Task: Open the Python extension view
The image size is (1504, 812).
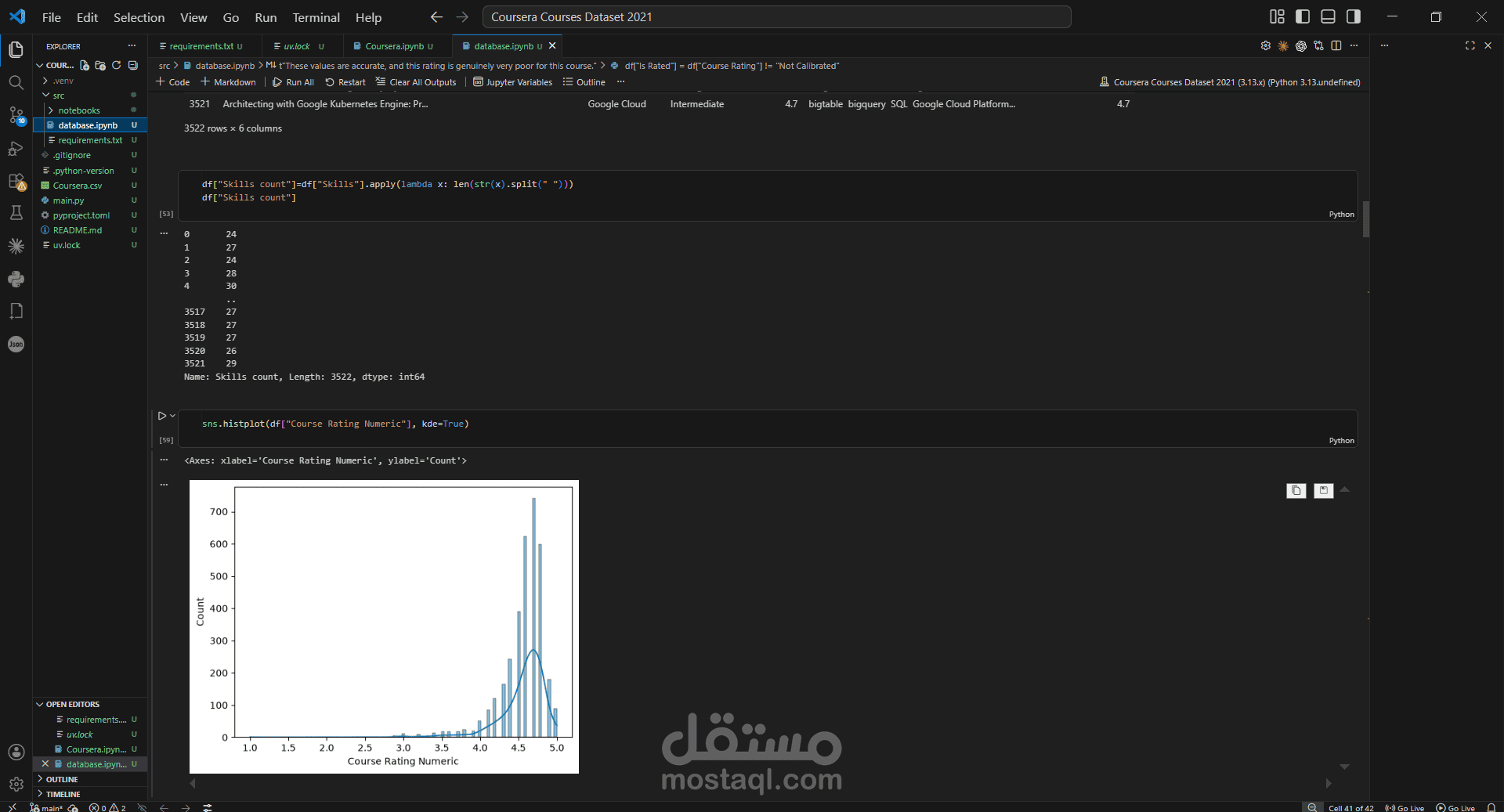Action: (x=16, y=279)
